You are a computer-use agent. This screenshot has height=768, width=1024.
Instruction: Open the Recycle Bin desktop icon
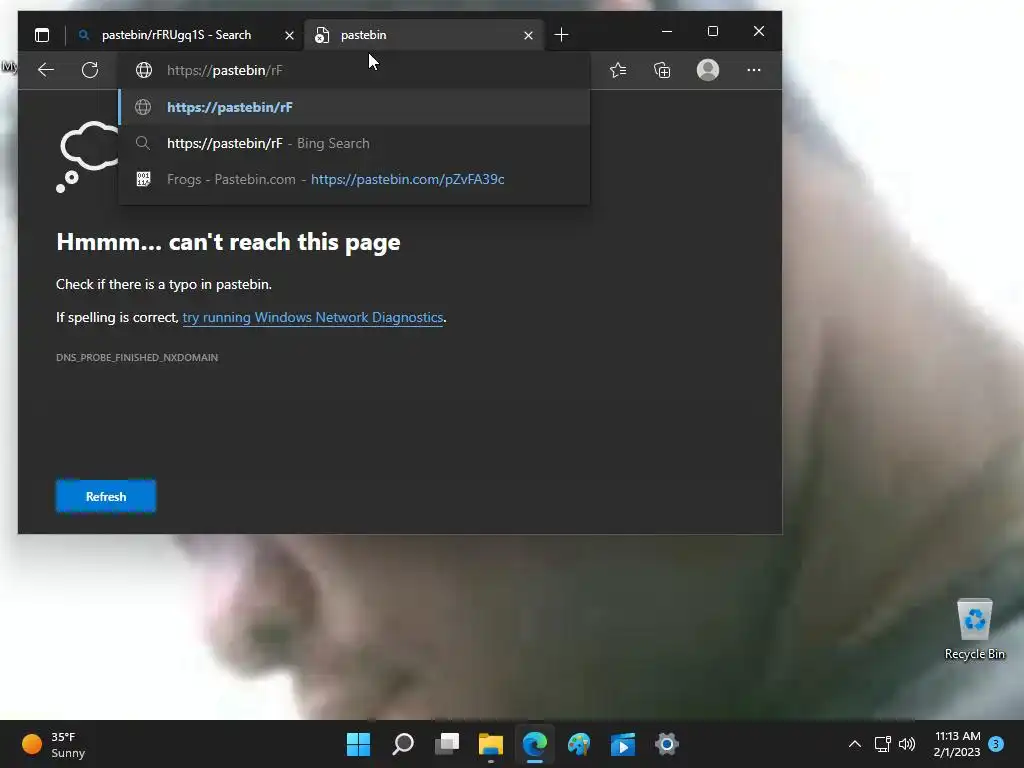coord(974,629)
